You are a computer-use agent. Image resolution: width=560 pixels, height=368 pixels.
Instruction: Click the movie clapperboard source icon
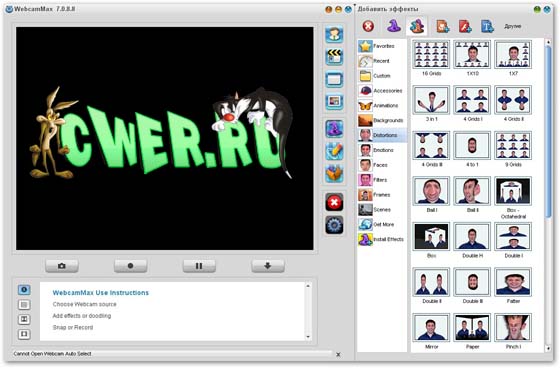[x=334, y=57]
